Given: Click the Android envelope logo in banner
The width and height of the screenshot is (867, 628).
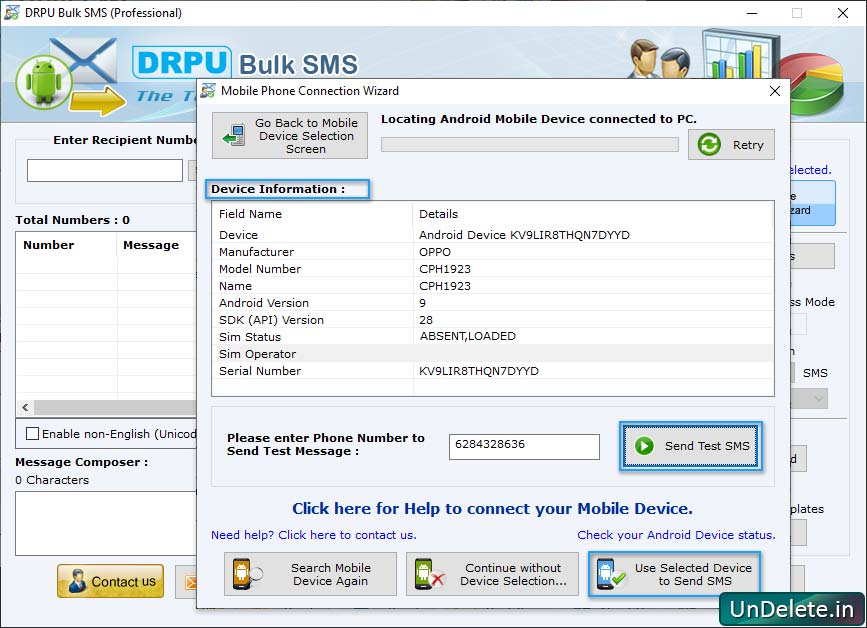Looking at the screenshot, I should pyautogui.click(x=66, y=76).
